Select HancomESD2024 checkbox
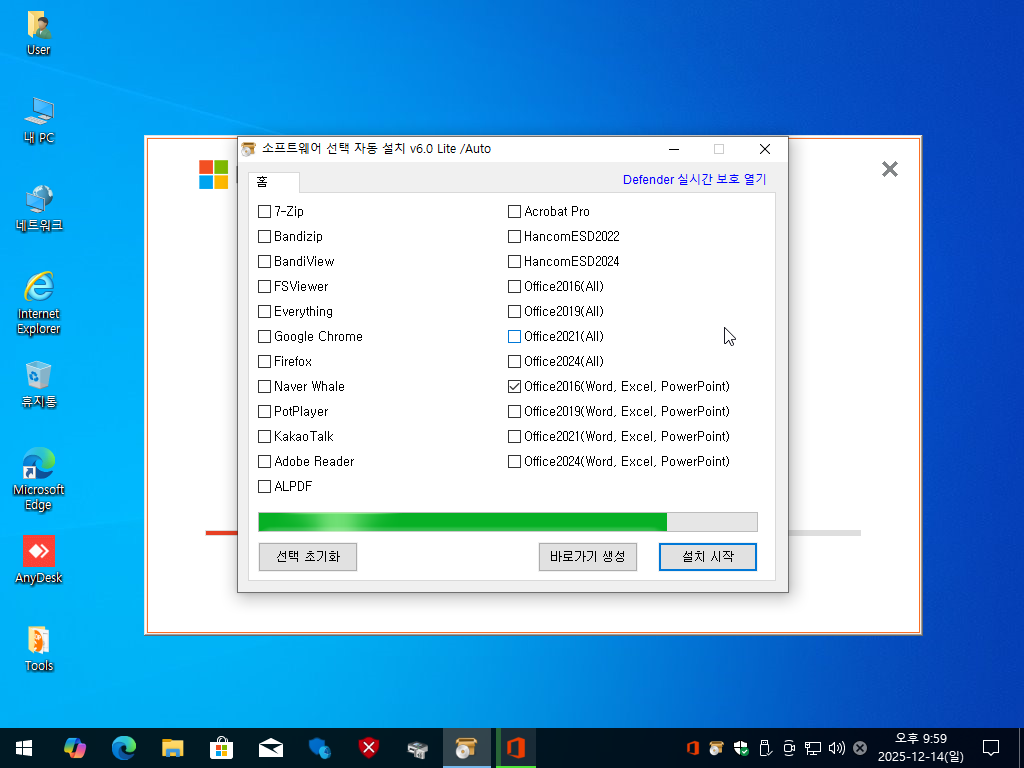Screen dimensions: 1024x768 [515, 261]
